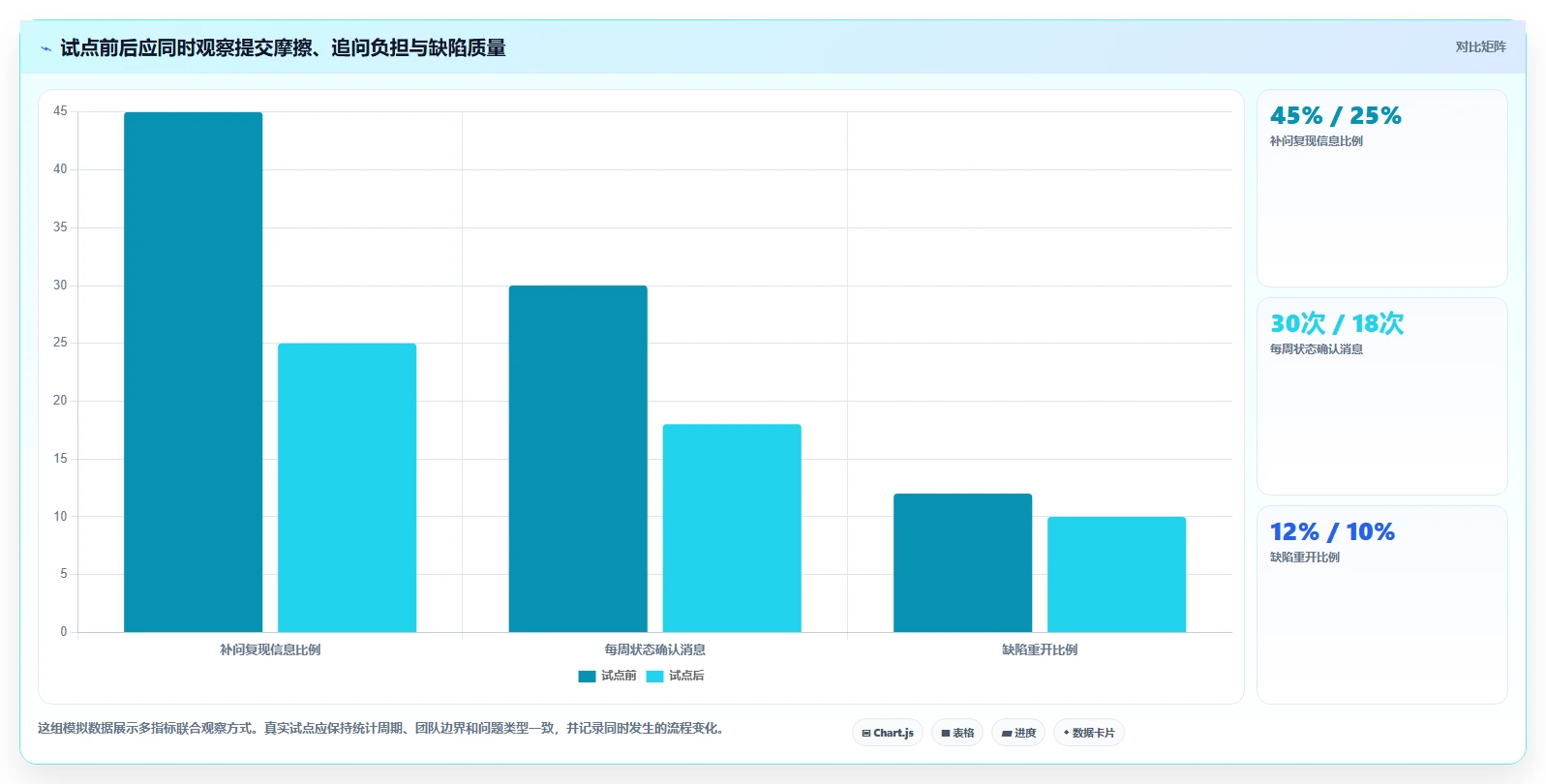
Task: Click the 12% / 10% stat value
Action: [1332, 531]
